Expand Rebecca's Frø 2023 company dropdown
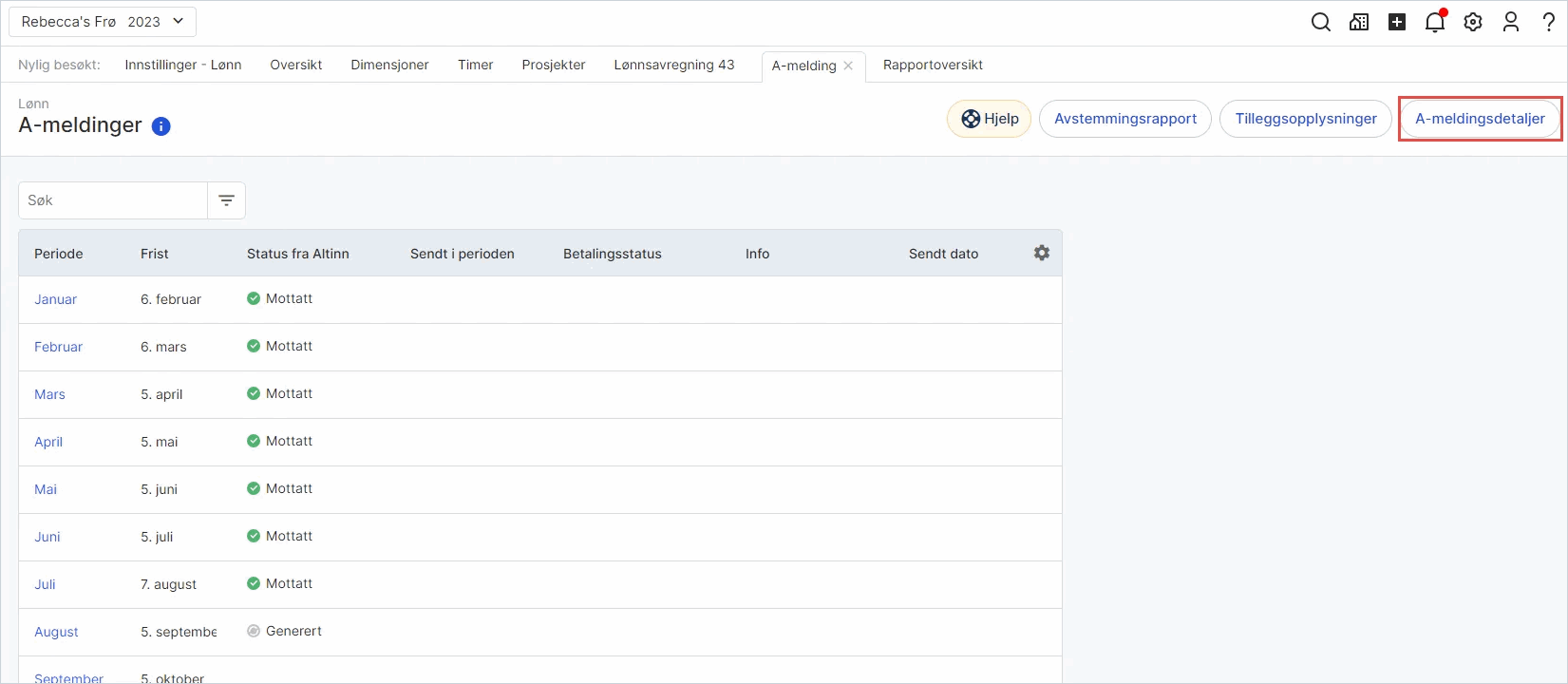Screen dimensions: 1568x684 click(103, 22)
